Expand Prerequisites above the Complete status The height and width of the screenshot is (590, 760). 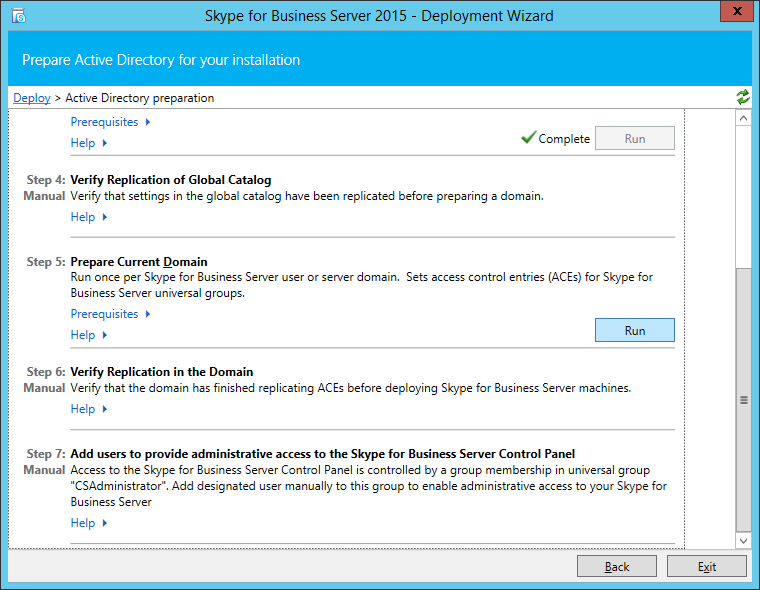(111, 122)
